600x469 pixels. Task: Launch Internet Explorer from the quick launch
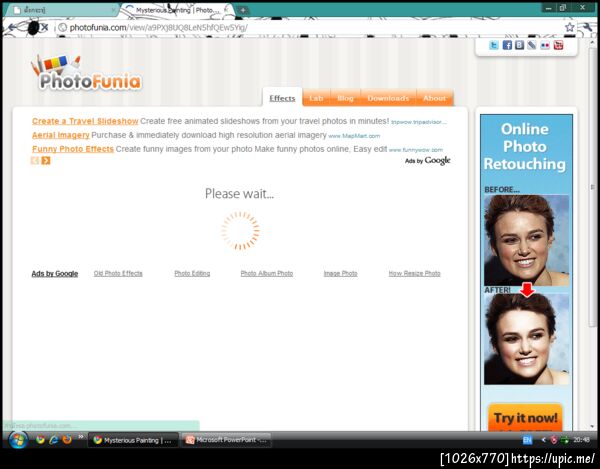coord(54,440)
